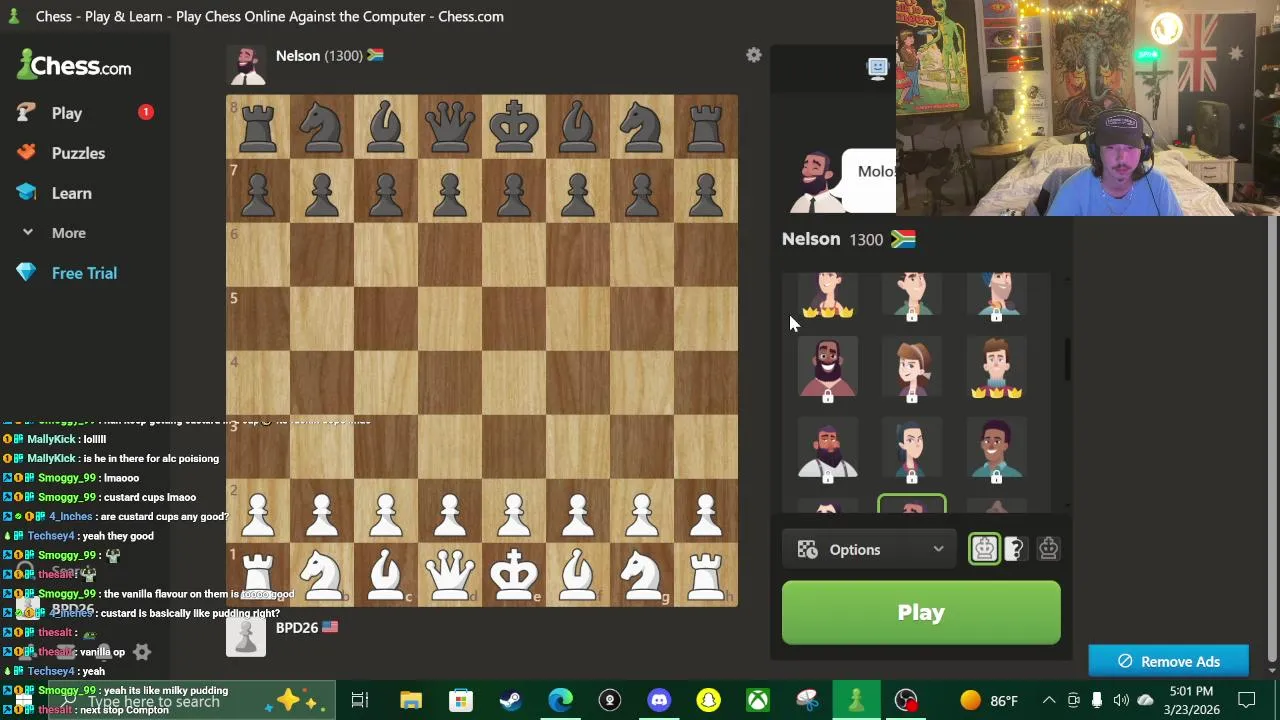Click the page's vertical scrollbar on the right
The image size is (1280, 720).
[x=1272, y=440]
